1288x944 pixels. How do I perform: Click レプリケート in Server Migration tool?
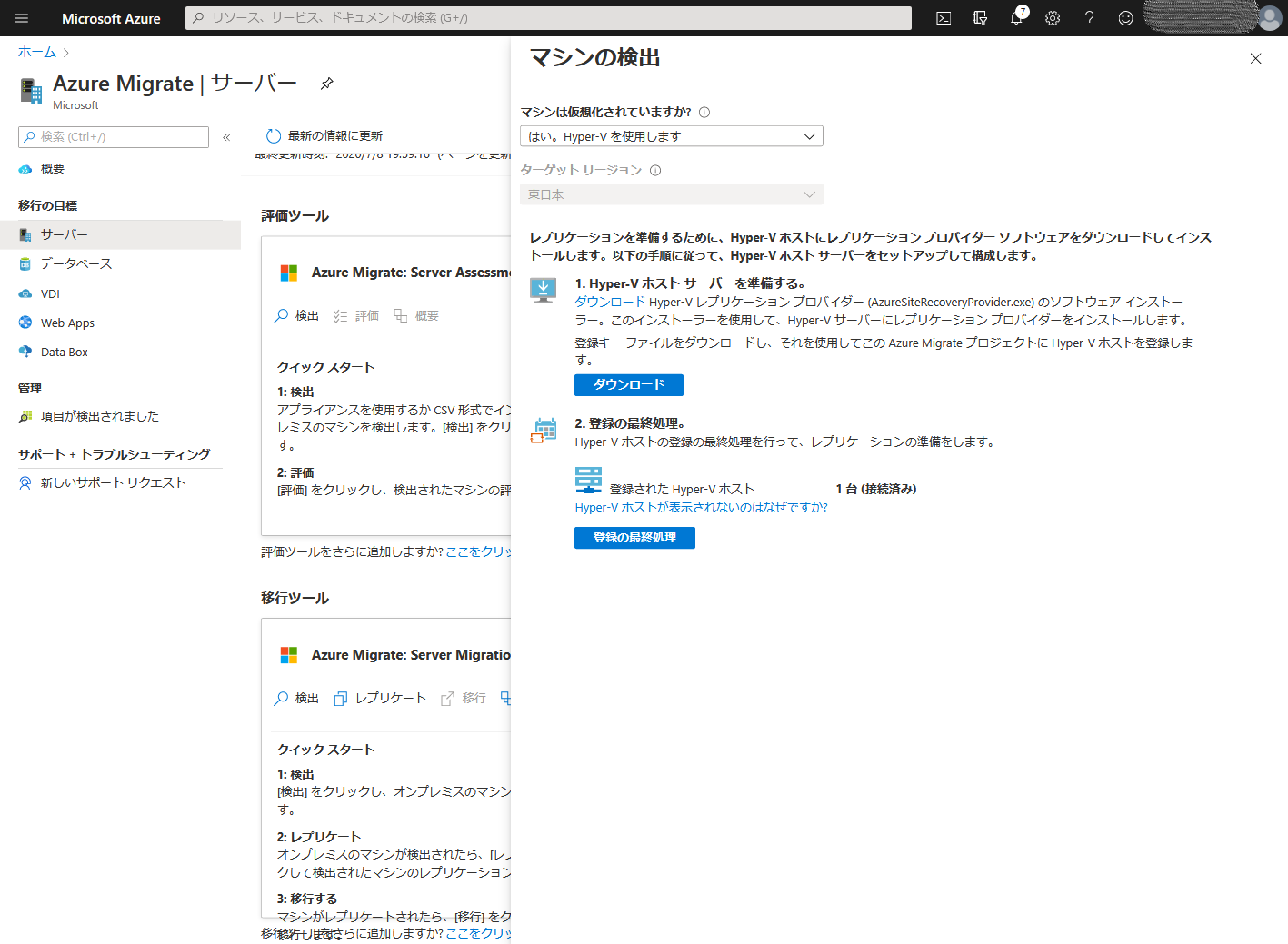(x=379, y=699)
